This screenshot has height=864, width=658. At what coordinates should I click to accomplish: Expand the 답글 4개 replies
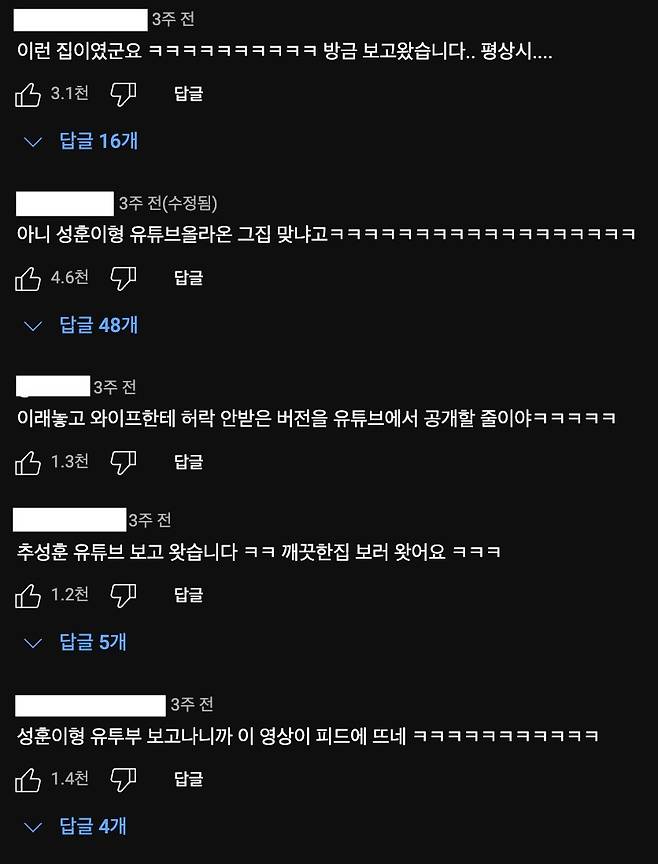point(75,827)
